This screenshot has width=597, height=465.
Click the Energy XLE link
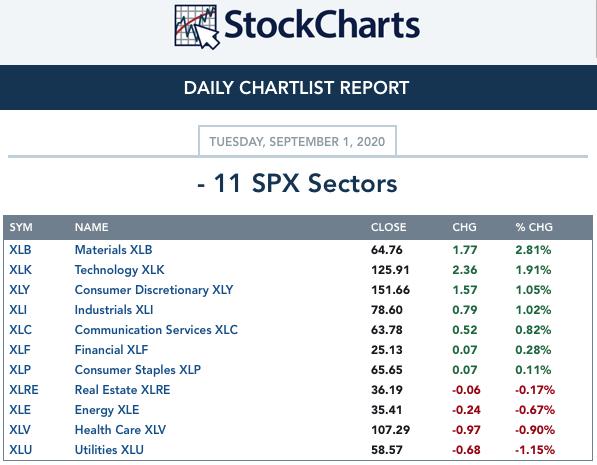[x=107, y=410]
